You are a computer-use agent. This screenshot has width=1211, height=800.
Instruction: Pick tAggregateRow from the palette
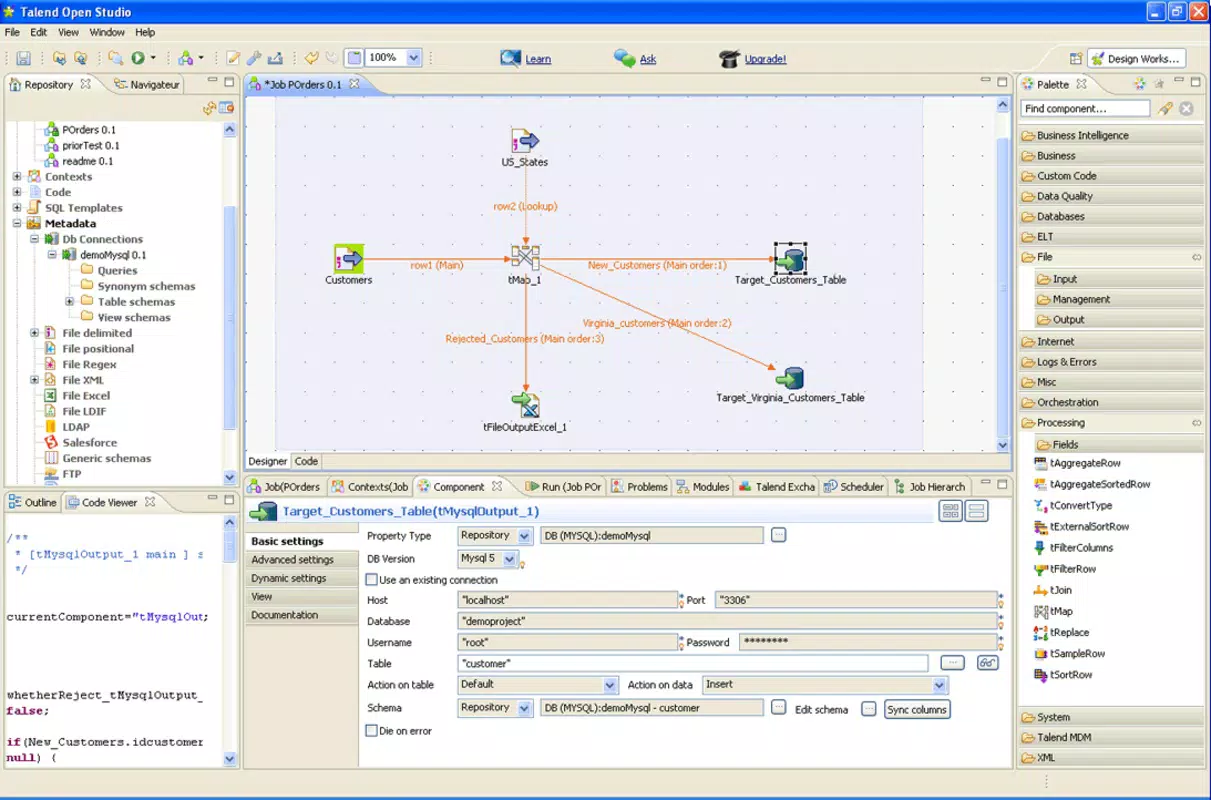tap(1077, 463)
